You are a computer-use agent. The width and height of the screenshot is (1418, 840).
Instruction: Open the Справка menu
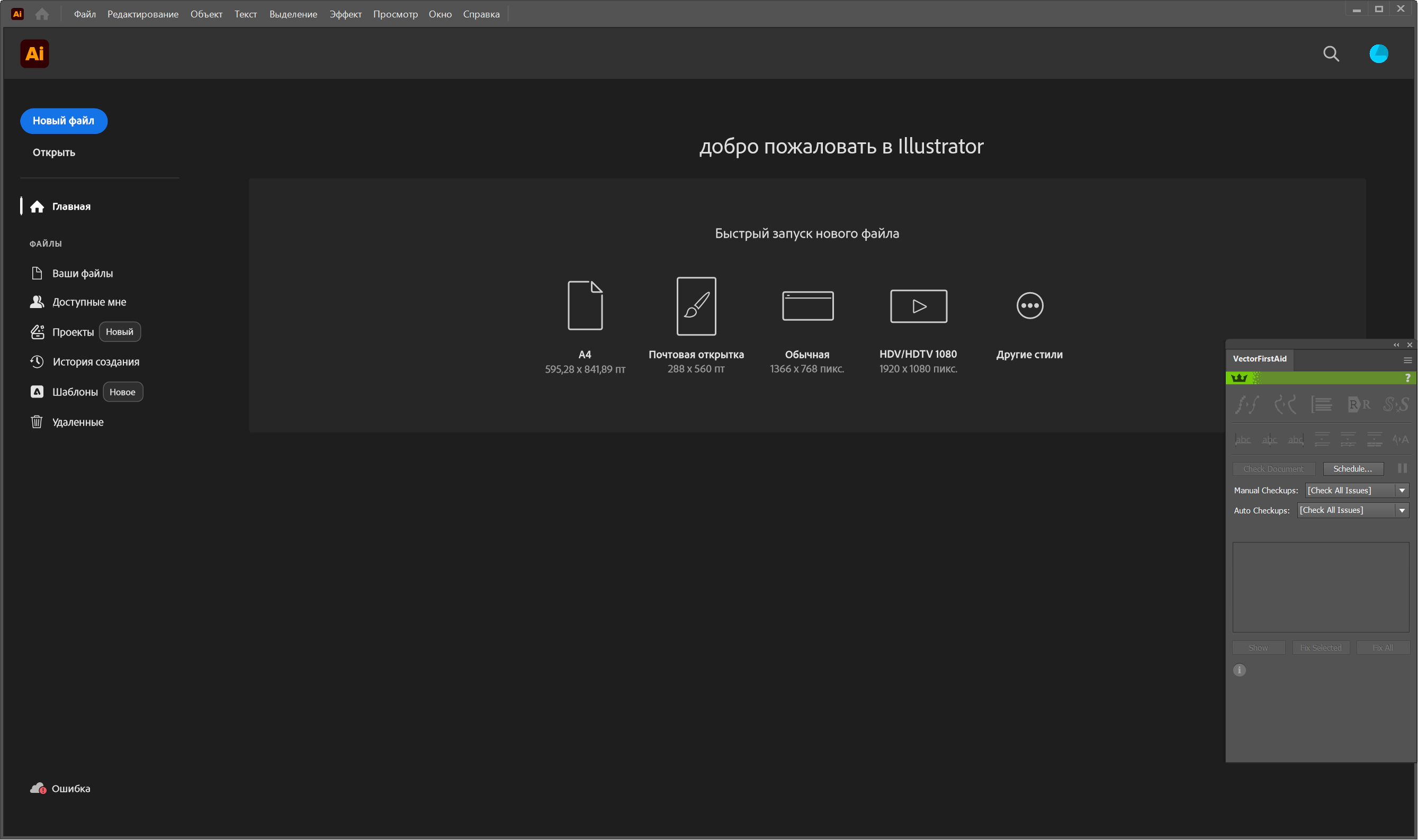[x=481, y=14]
